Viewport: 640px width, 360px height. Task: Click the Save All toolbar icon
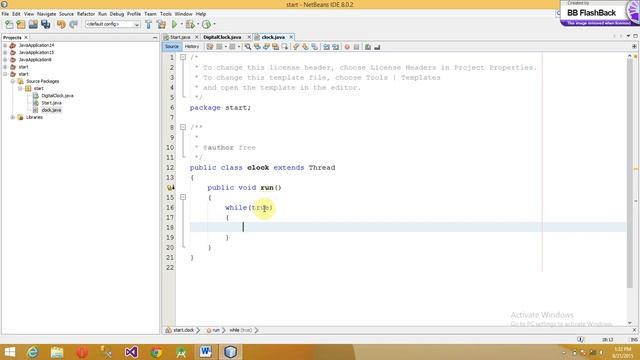[x=45, y=24]
